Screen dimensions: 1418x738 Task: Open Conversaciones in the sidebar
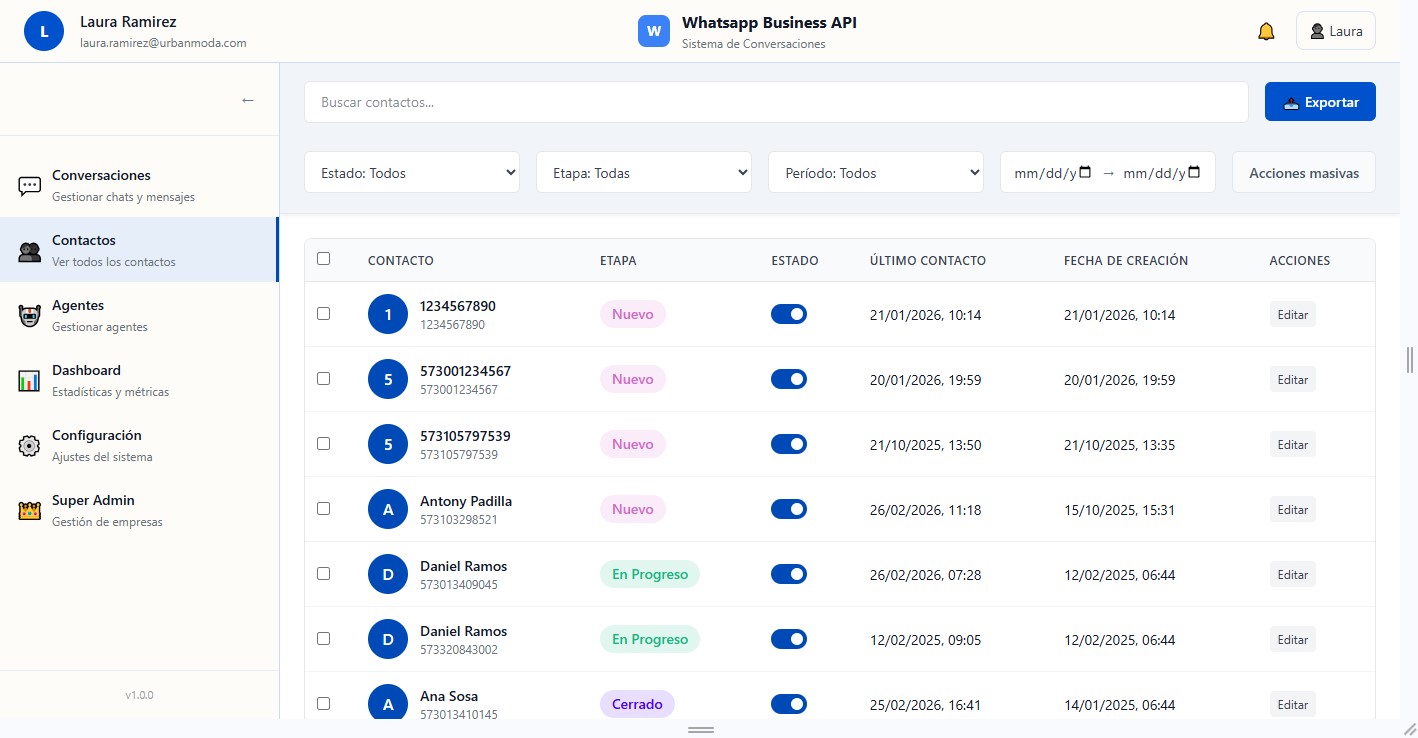click(139, 185)
